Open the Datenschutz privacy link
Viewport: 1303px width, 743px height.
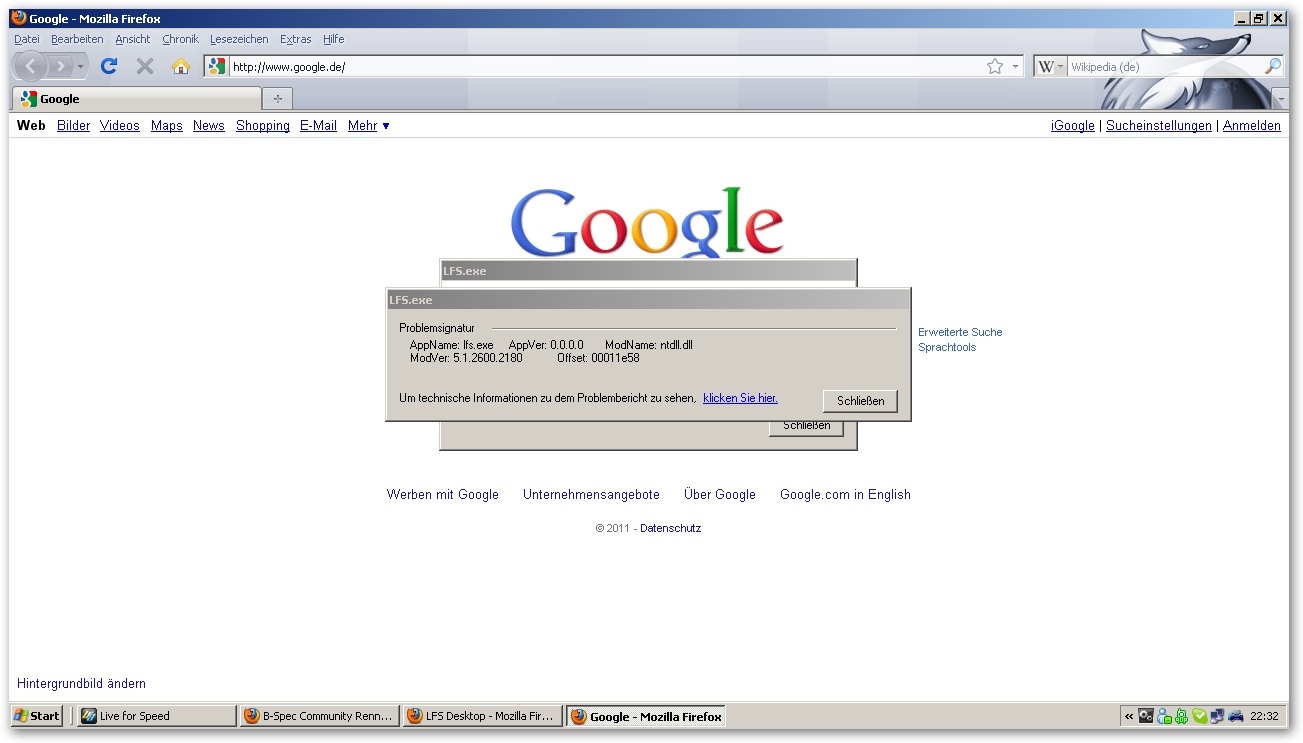coord(670,528)
